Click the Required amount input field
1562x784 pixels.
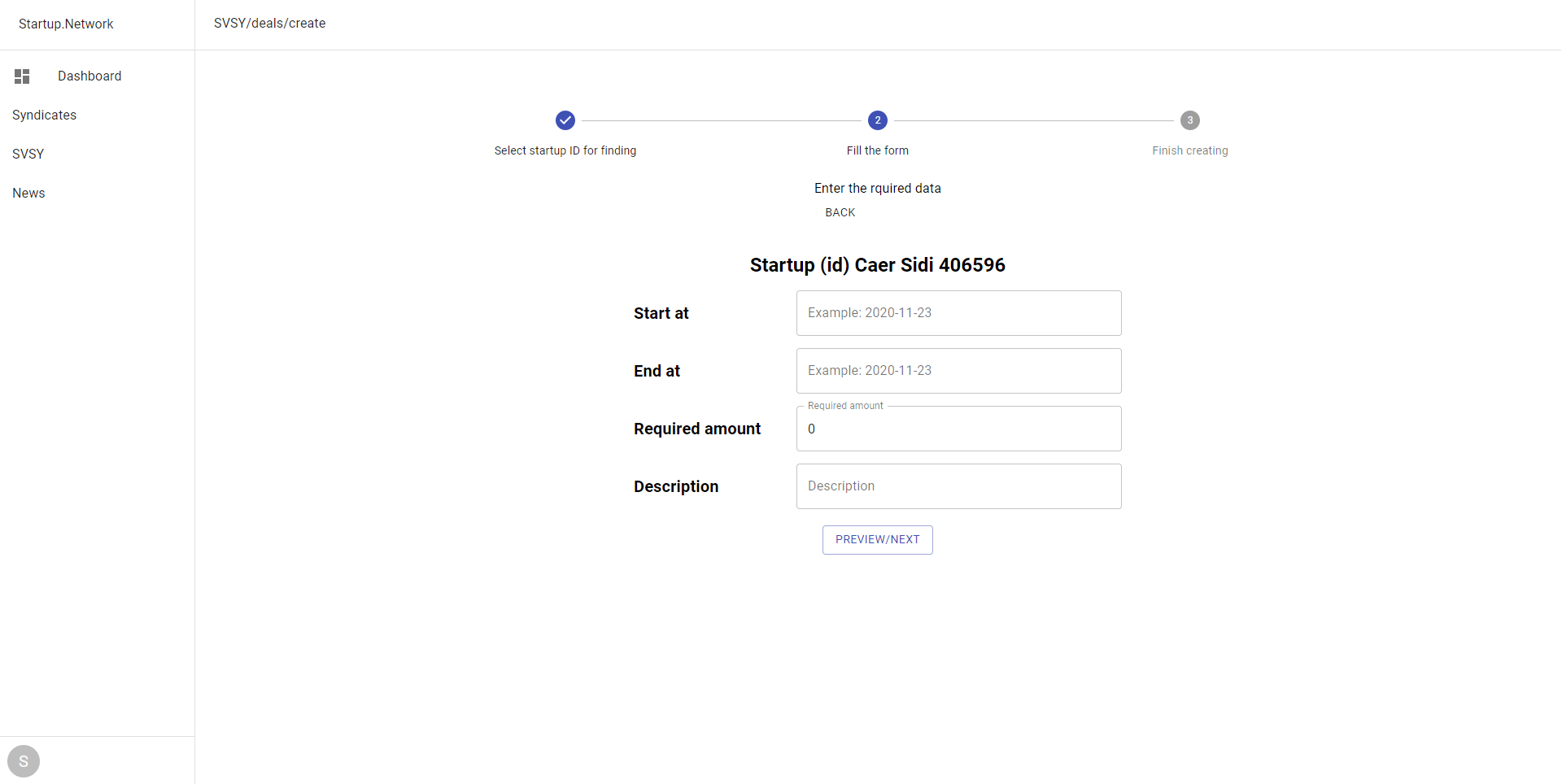tap(959, 429)
